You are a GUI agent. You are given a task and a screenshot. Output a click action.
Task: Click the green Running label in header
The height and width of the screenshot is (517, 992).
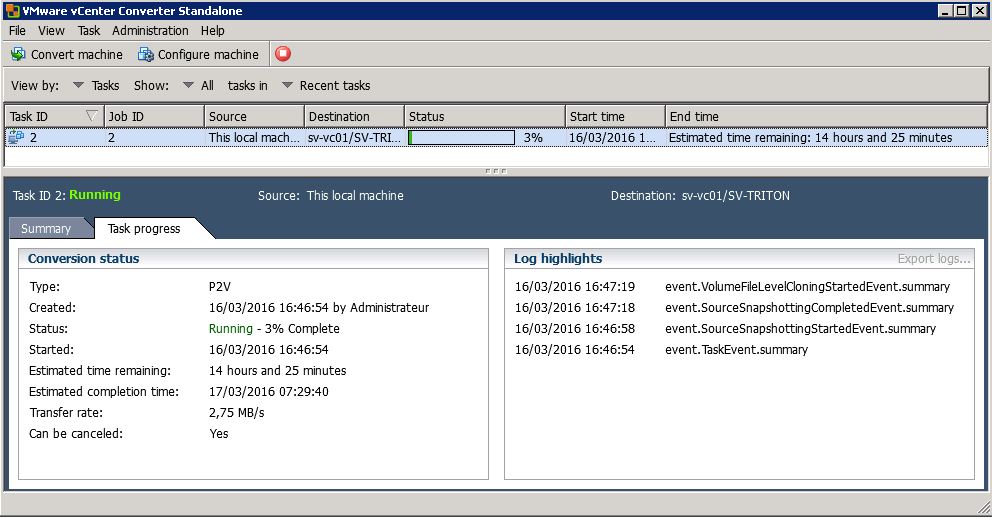pos(95,195)
